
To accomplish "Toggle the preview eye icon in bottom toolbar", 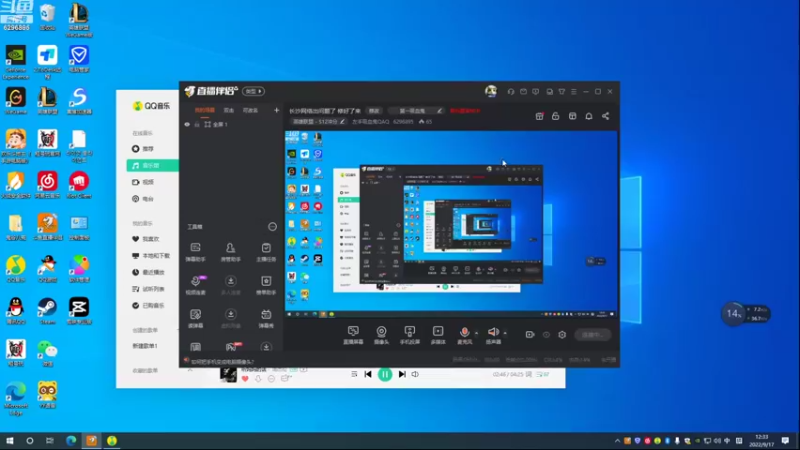I will pyautogui.click(x=546, y=335).
